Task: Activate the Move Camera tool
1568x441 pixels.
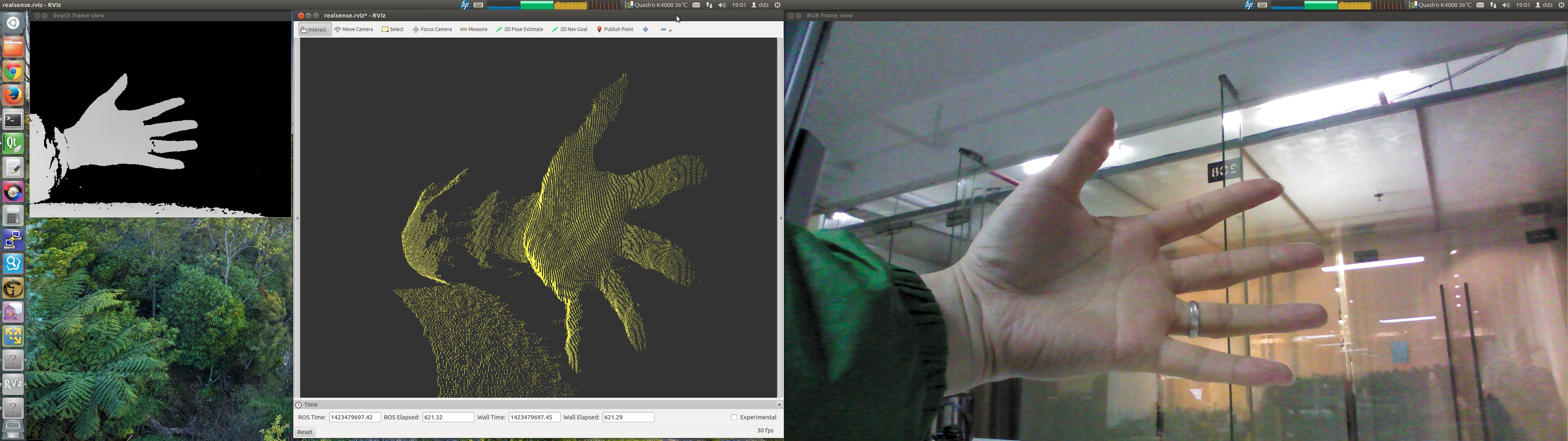Action: (x=354, y=29)
